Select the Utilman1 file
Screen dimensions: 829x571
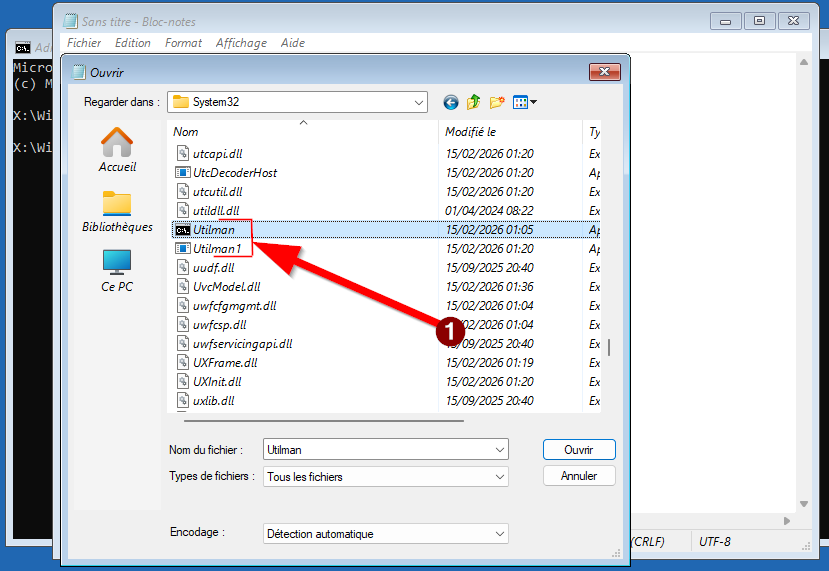tap(217, 249)
